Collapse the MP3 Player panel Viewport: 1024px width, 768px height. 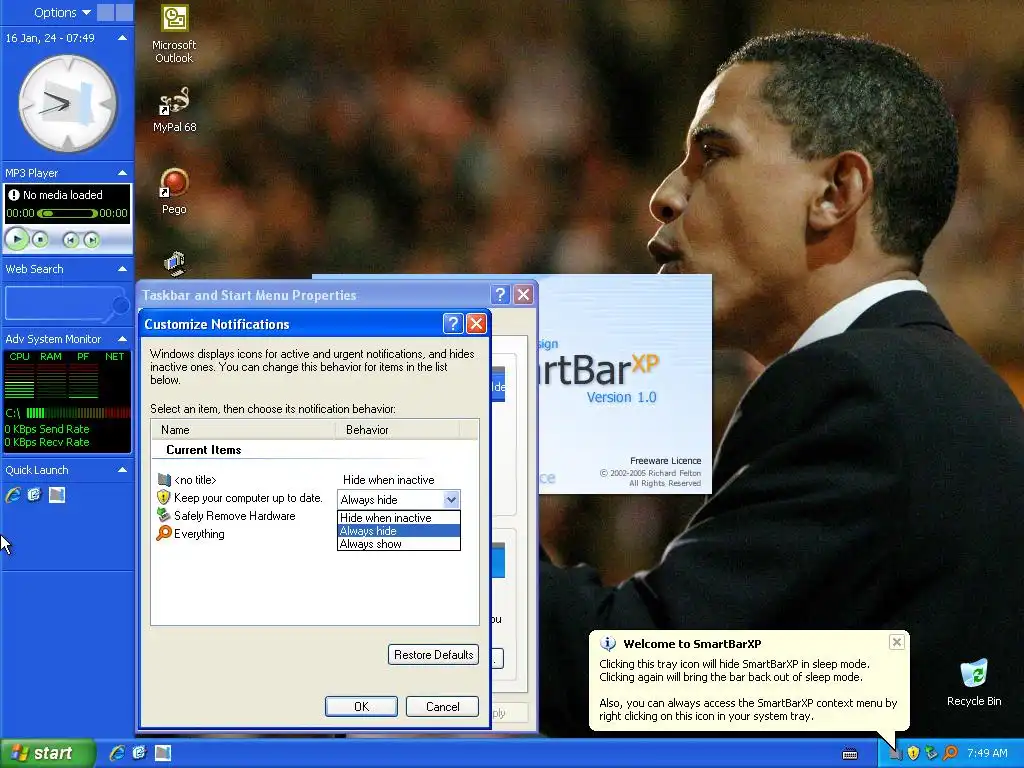pyautogui.click(x=122, y=173)
